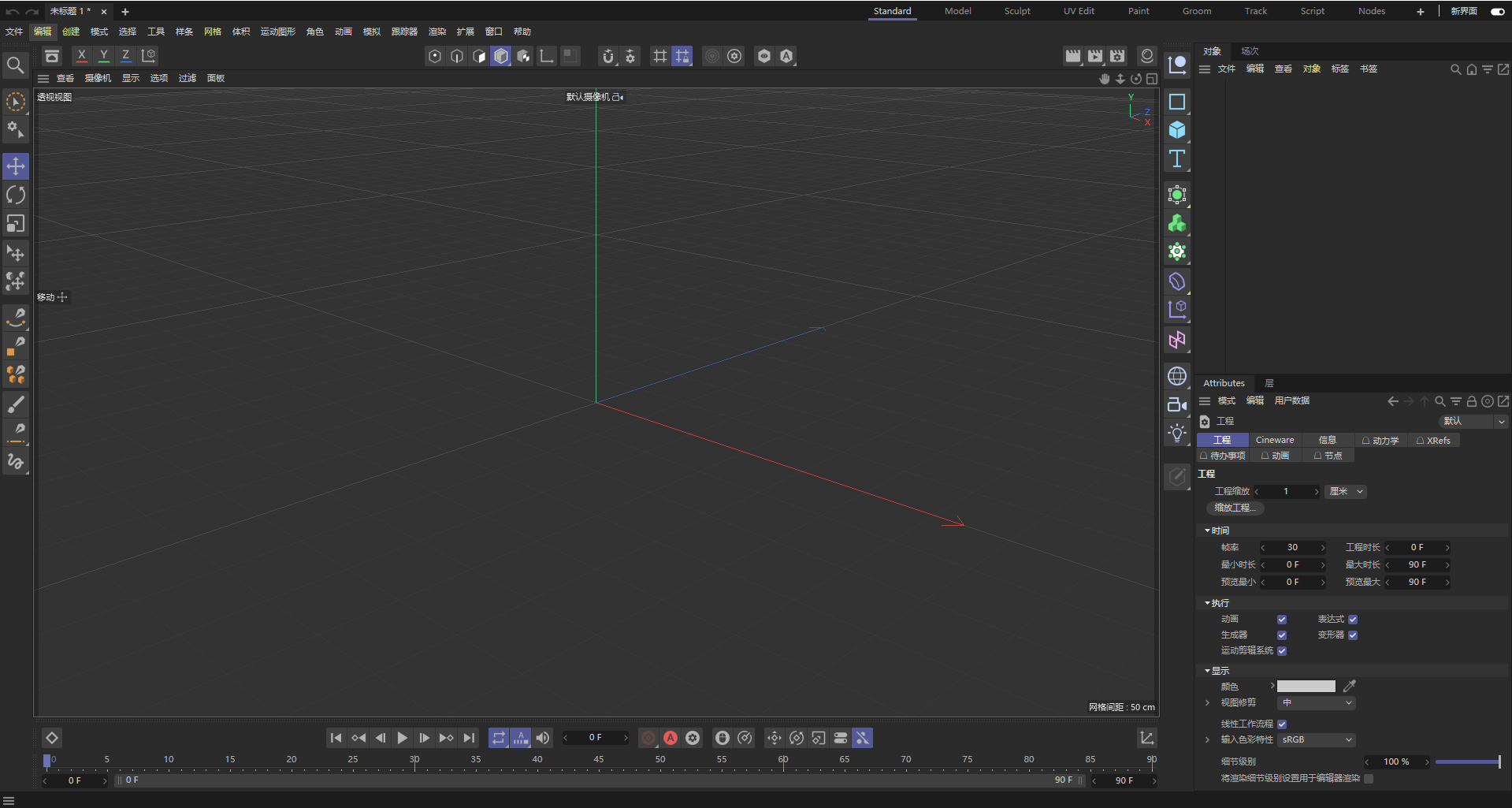The width and height of the screenshot is (1512, 808).
Task: Click the timeline playhead at frame 0
Action: (47, 761)
